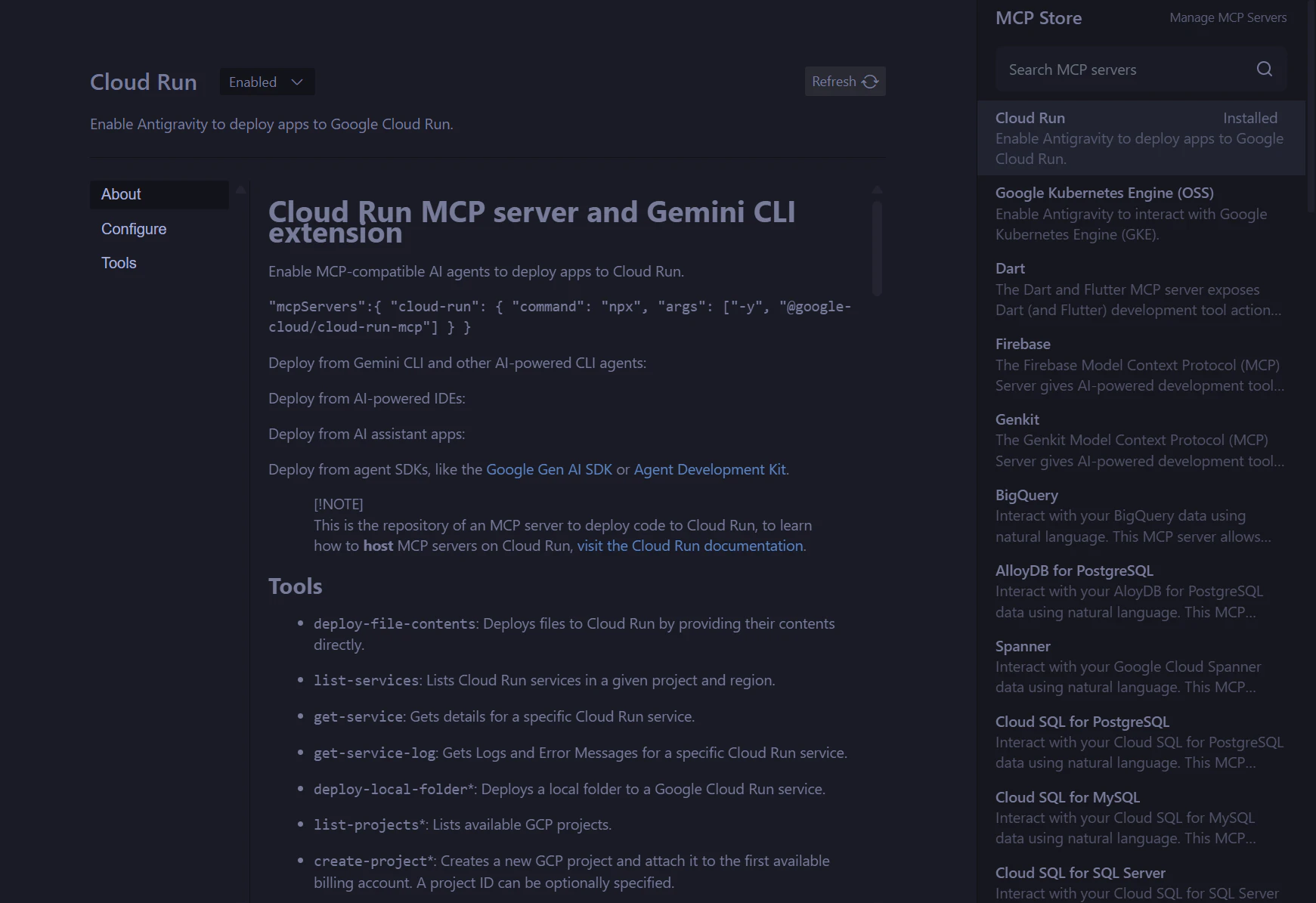Click the Cloud Run page title
The width and height of the screenshot is (1316, 903).
(x=144, y=82)
